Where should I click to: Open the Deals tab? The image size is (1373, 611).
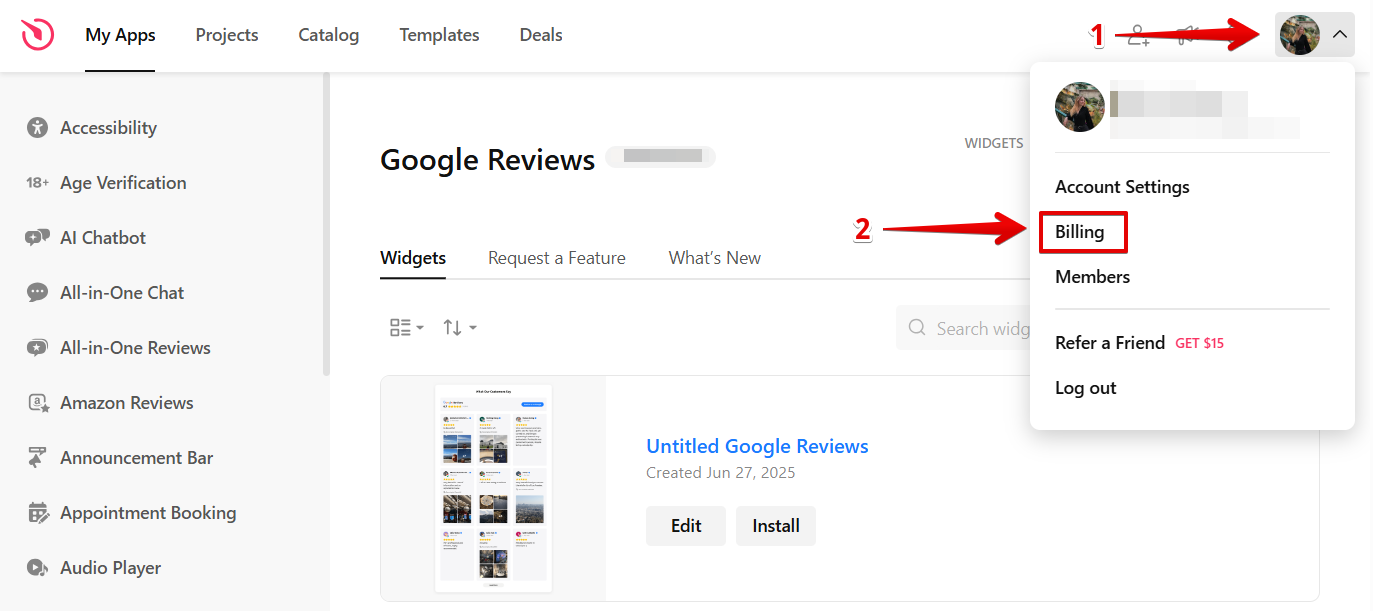click(541, 35)
